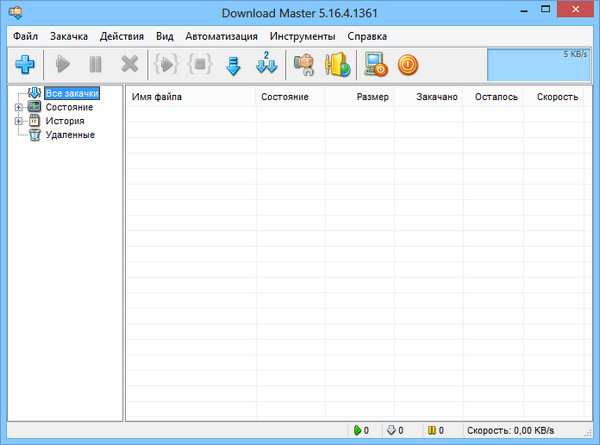Click the Delete download X icon
Image resolution: width=600 pixels, height=445 pixels.
tap(129, 65)
